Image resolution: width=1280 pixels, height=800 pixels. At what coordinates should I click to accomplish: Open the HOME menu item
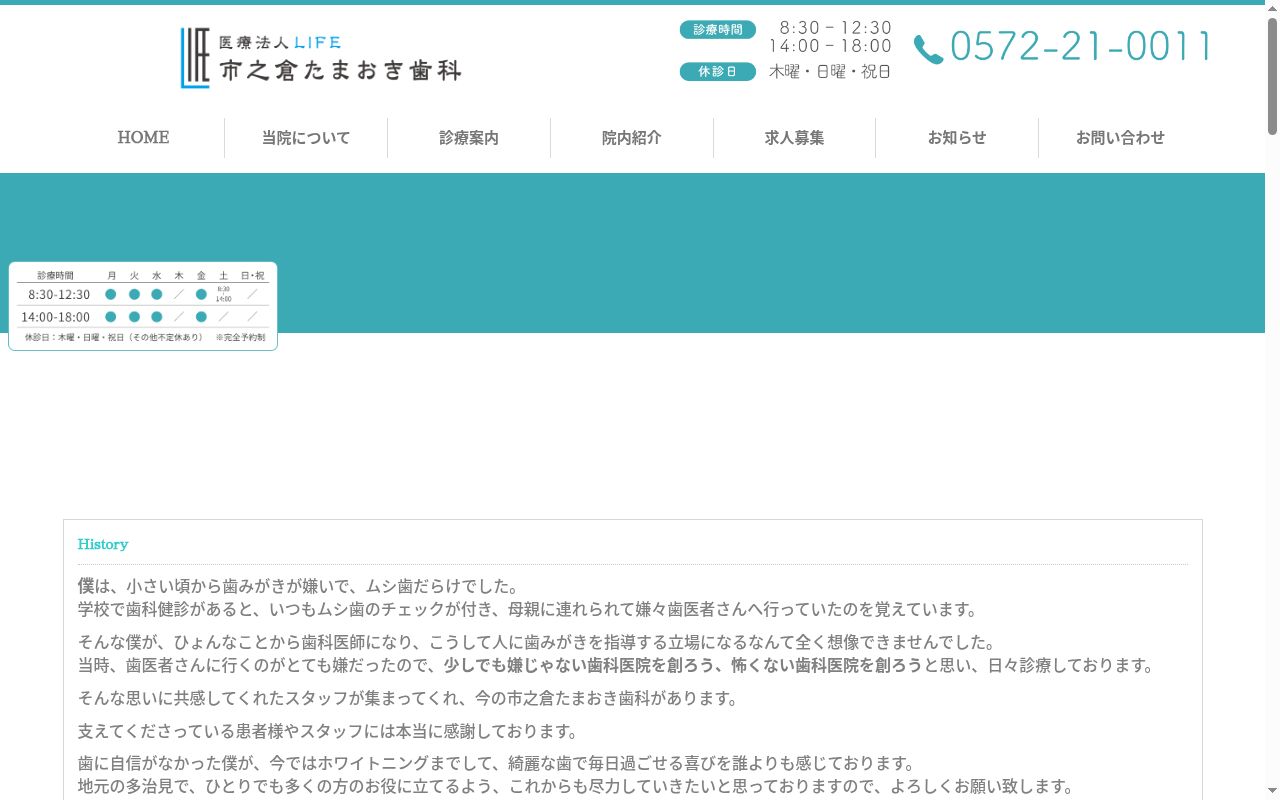point(143,138)
